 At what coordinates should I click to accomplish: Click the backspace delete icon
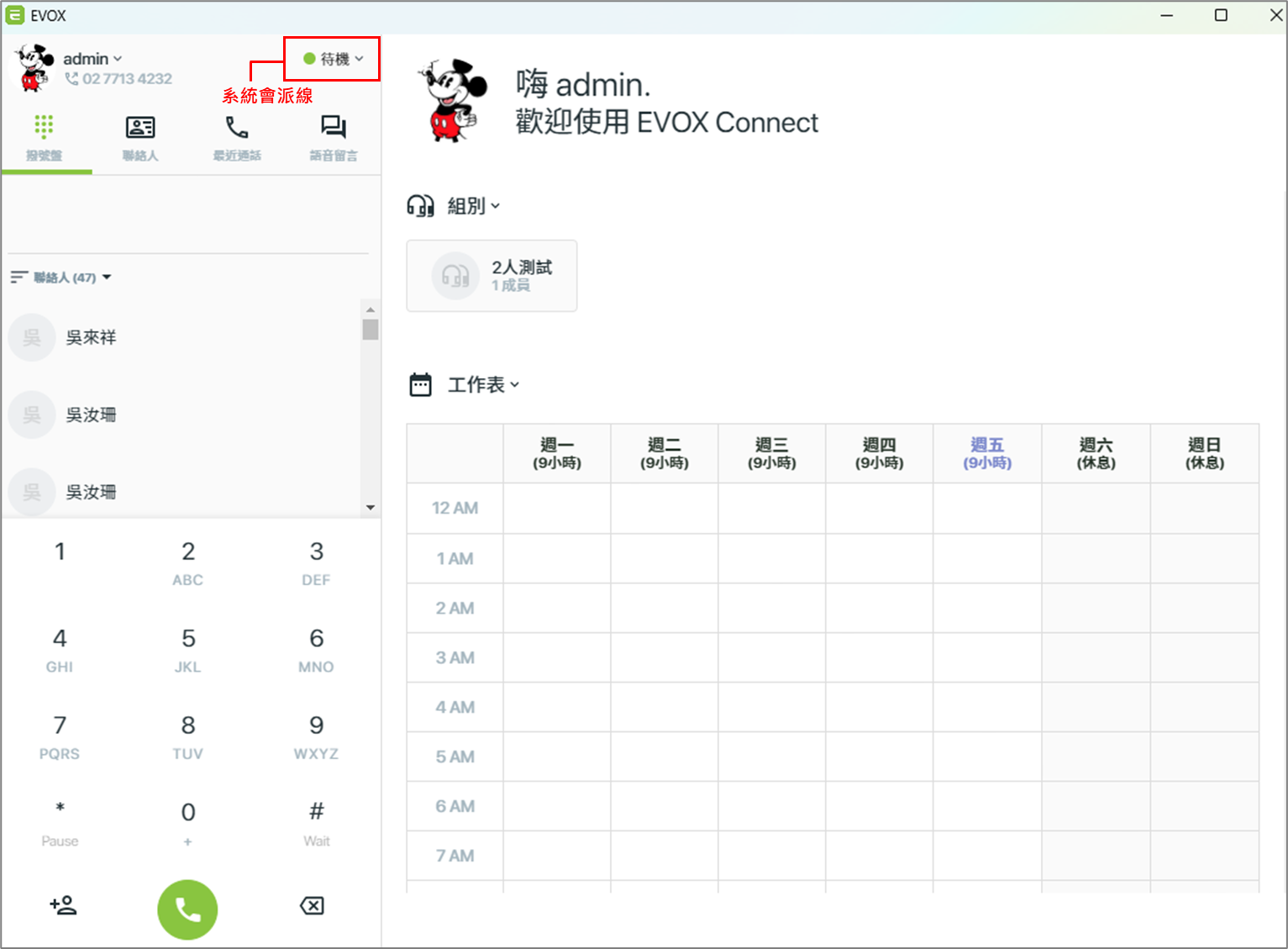click(x=312, y=905)
